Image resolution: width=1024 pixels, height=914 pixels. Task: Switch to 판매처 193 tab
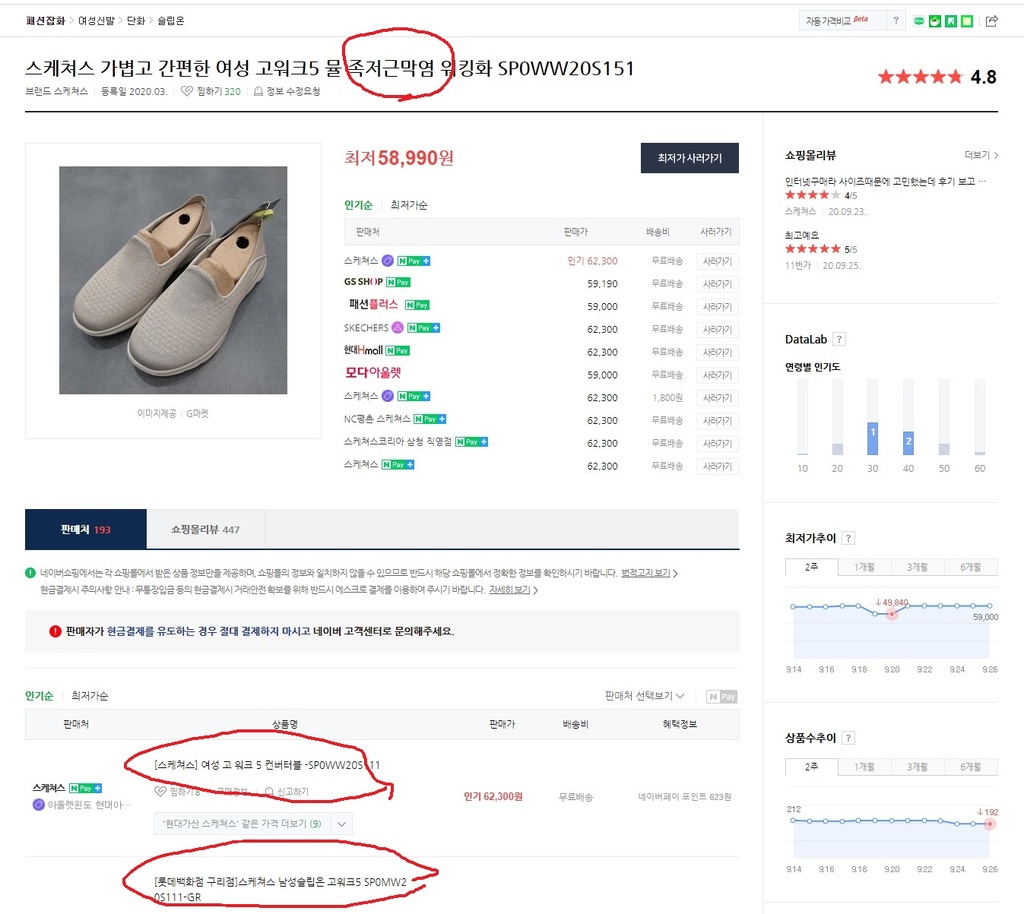pyautogui.click(x=86, y=529)
